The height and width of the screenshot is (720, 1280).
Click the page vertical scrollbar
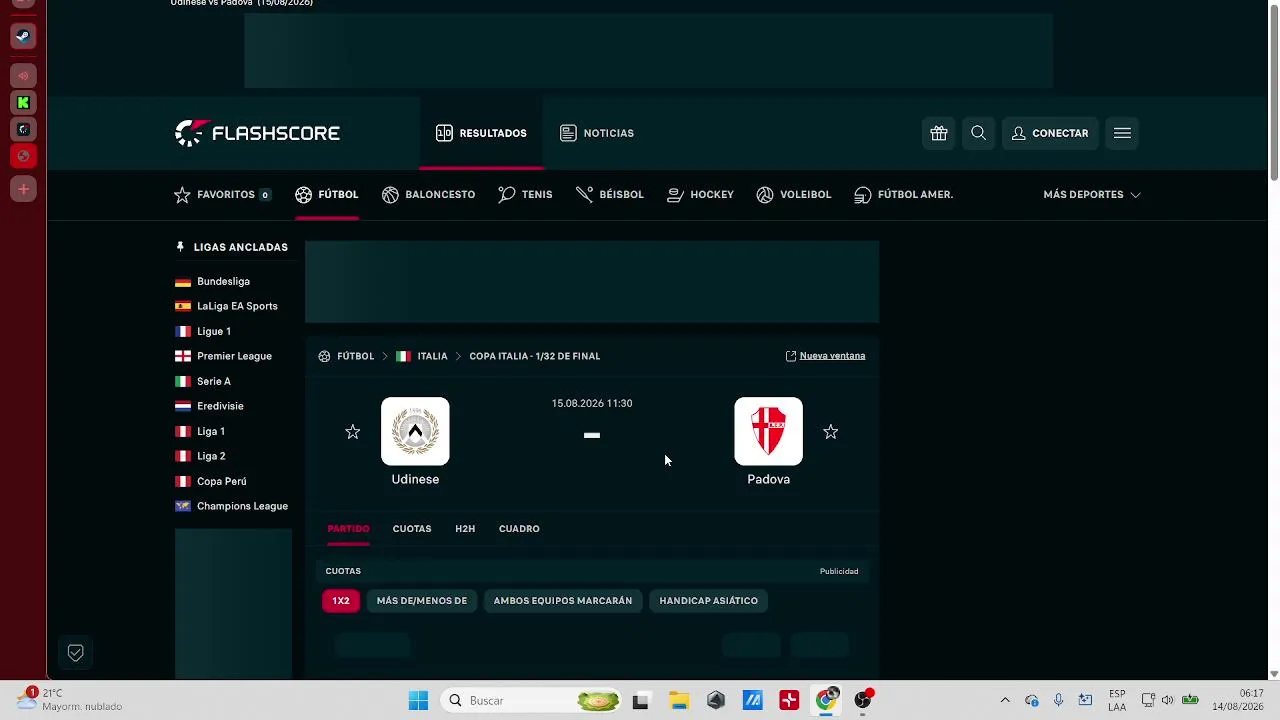click(x=1274, y=93)
